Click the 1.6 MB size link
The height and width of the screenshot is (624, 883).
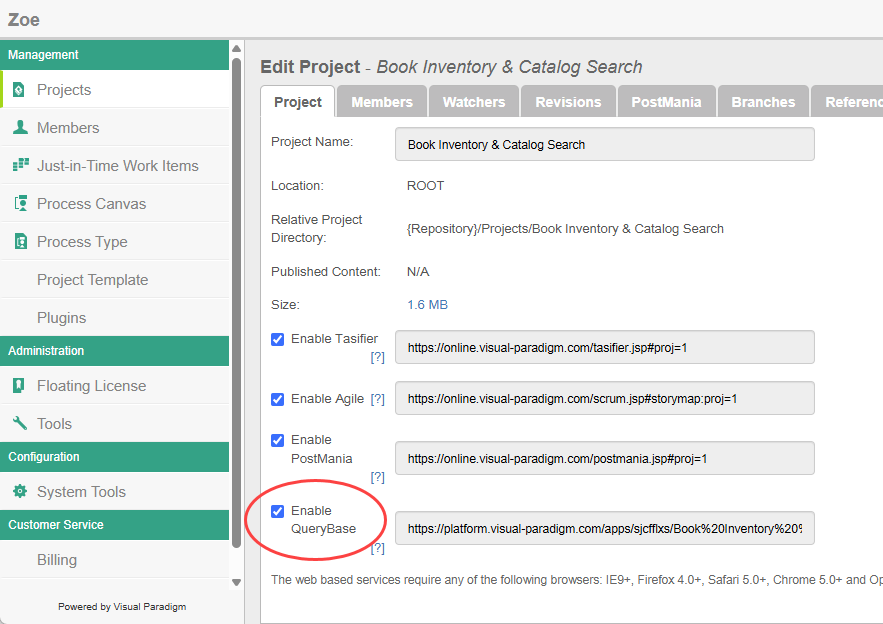click(x=427, y=305)
